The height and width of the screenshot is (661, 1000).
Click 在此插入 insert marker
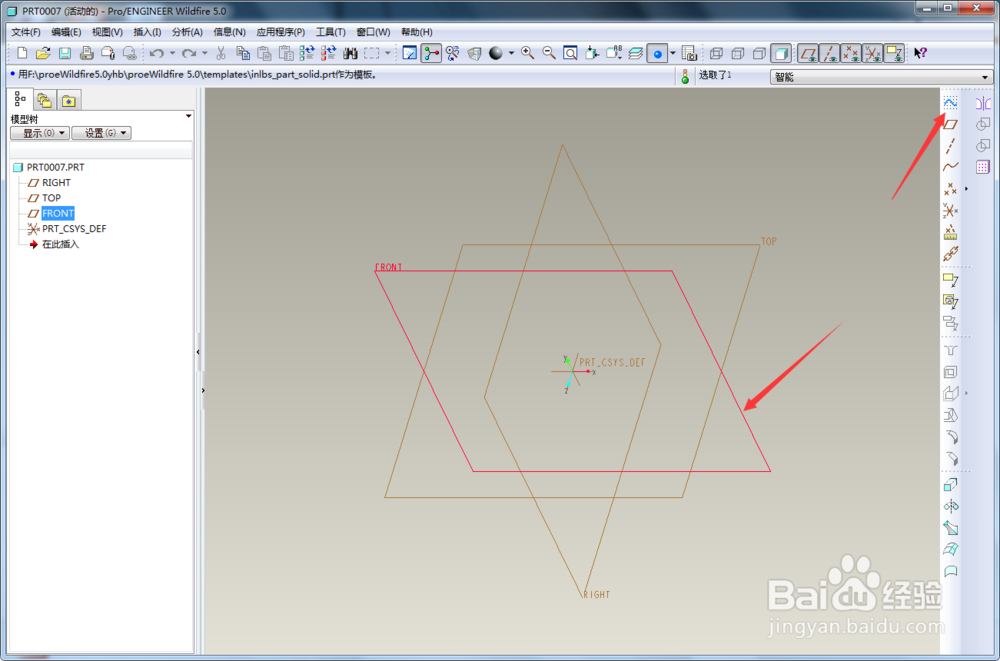coord(60,244)
